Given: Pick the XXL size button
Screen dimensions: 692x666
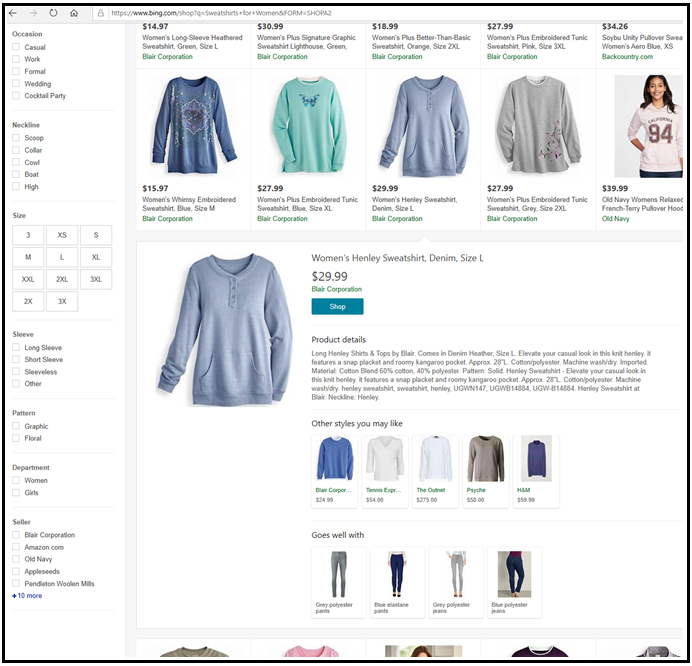Looking at the screenshot, I should point(28,279).
